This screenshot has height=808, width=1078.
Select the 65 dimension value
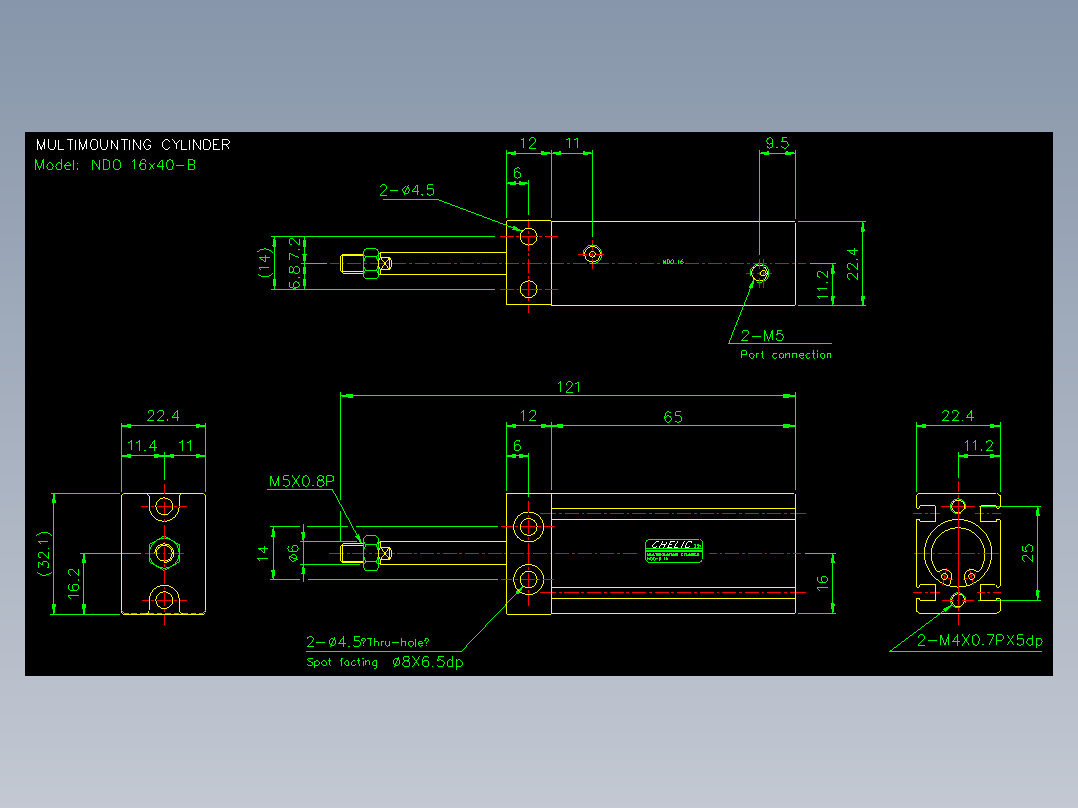[673, 417]
